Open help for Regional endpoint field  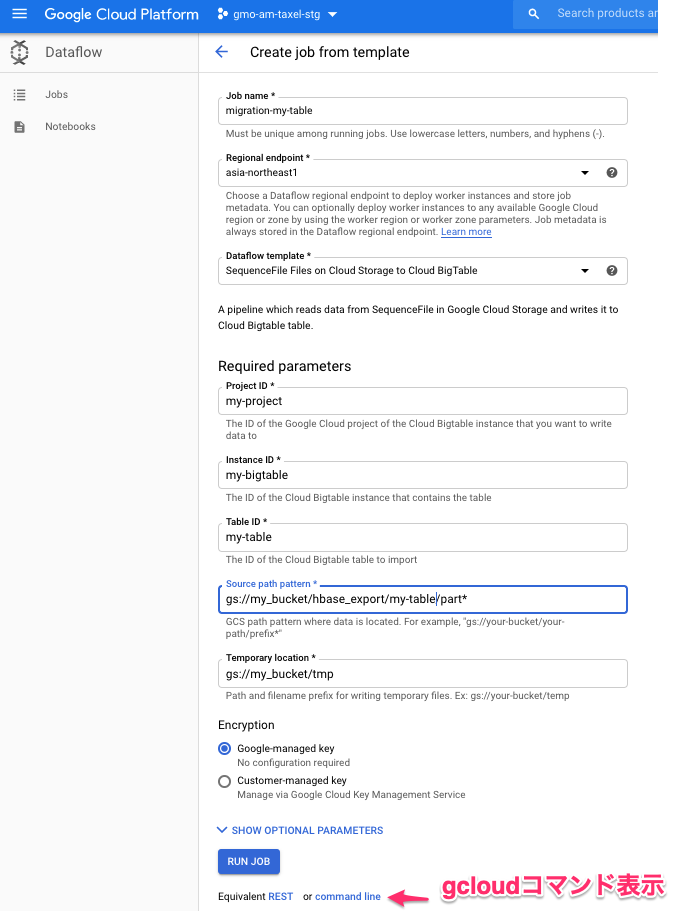(612, 173)
